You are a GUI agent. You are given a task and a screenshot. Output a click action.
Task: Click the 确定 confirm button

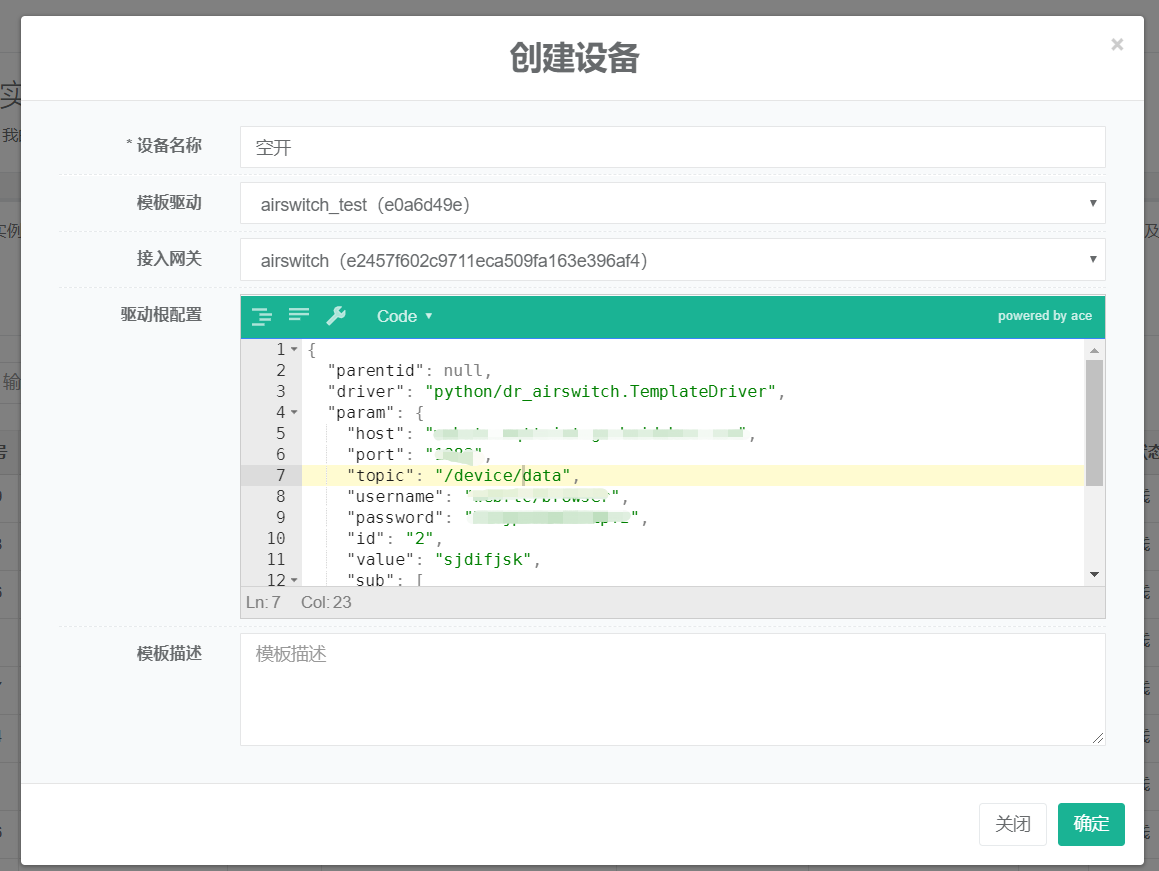click(x=1091, y=824)
